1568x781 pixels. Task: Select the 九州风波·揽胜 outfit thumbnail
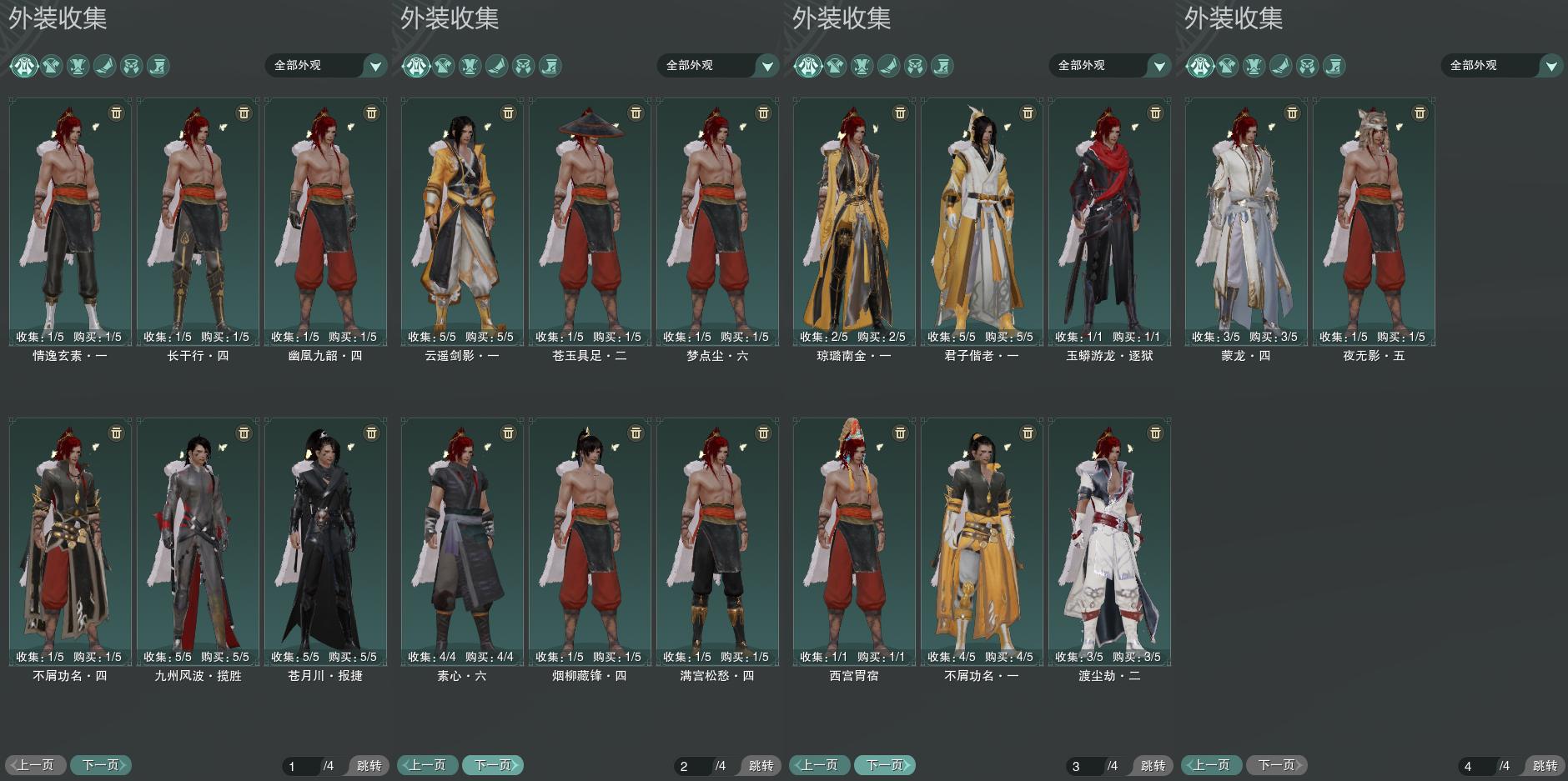[198, 542]
